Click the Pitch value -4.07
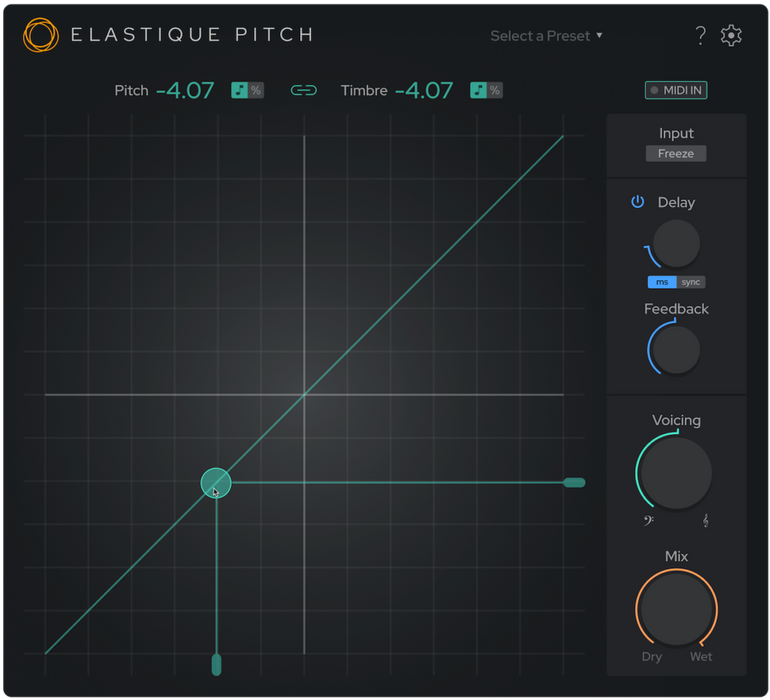The width and height of the screenshot is (770, 700). (x=185, y=90)
